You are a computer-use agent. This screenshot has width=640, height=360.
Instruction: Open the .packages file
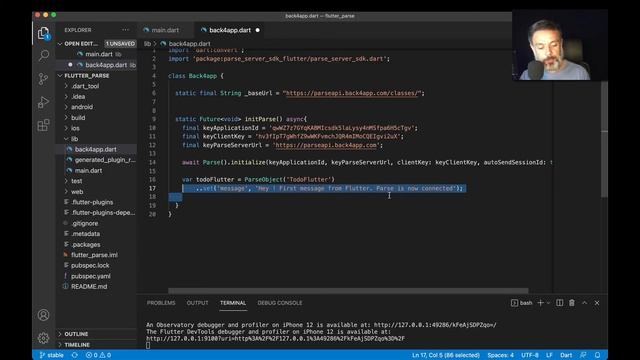[x=85, y=244]
